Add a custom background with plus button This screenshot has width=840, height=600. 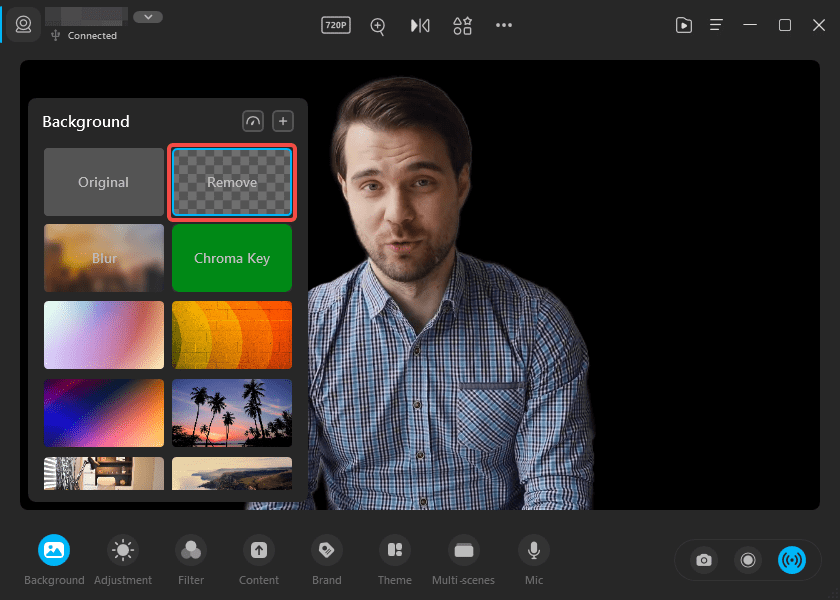click(x=282, y=120)
